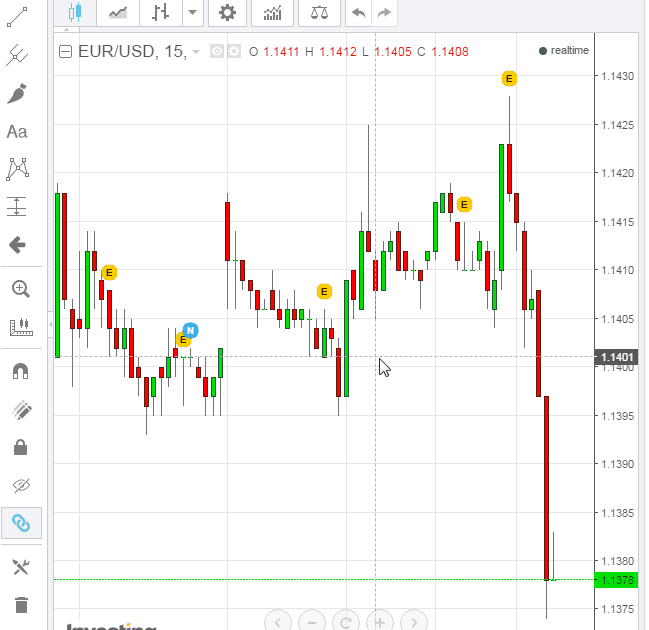The width and height of the screenshot is (649, 630).
Task: Click the 1.1430 price scale label
Action: coord(617,76)
